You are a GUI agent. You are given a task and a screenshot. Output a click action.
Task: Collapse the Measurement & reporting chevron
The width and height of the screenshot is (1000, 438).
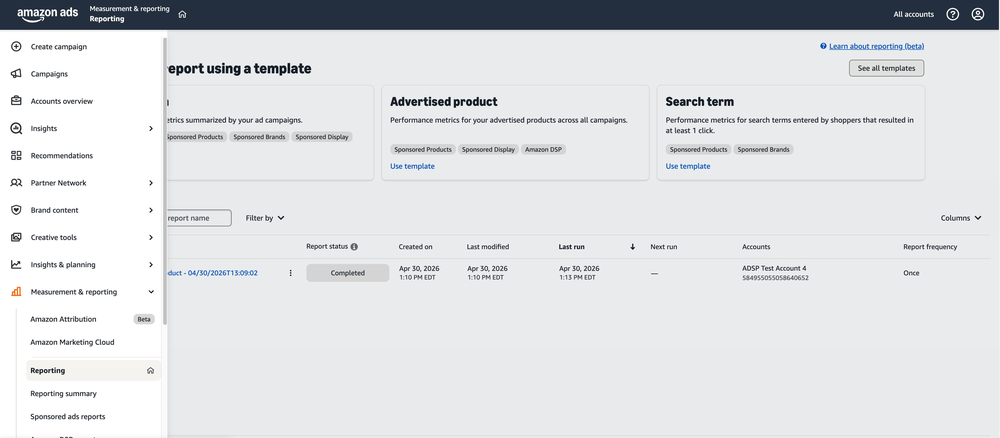[x=151, y=292]
